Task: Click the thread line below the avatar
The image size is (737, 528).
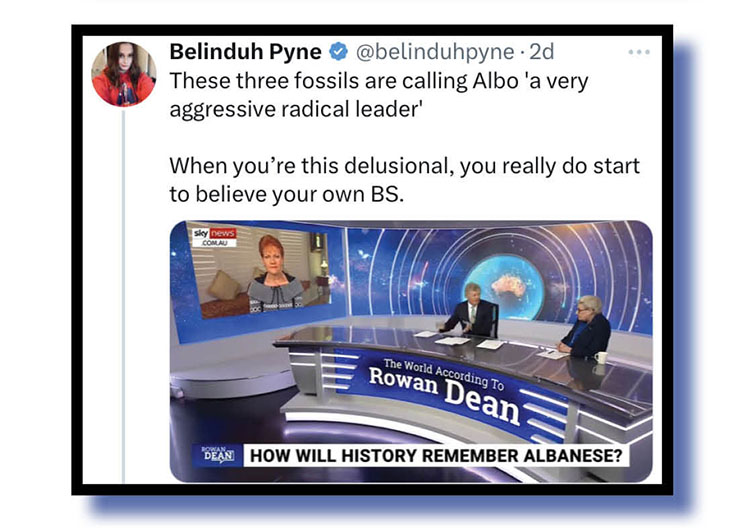Action: click(x=124, y=297)
